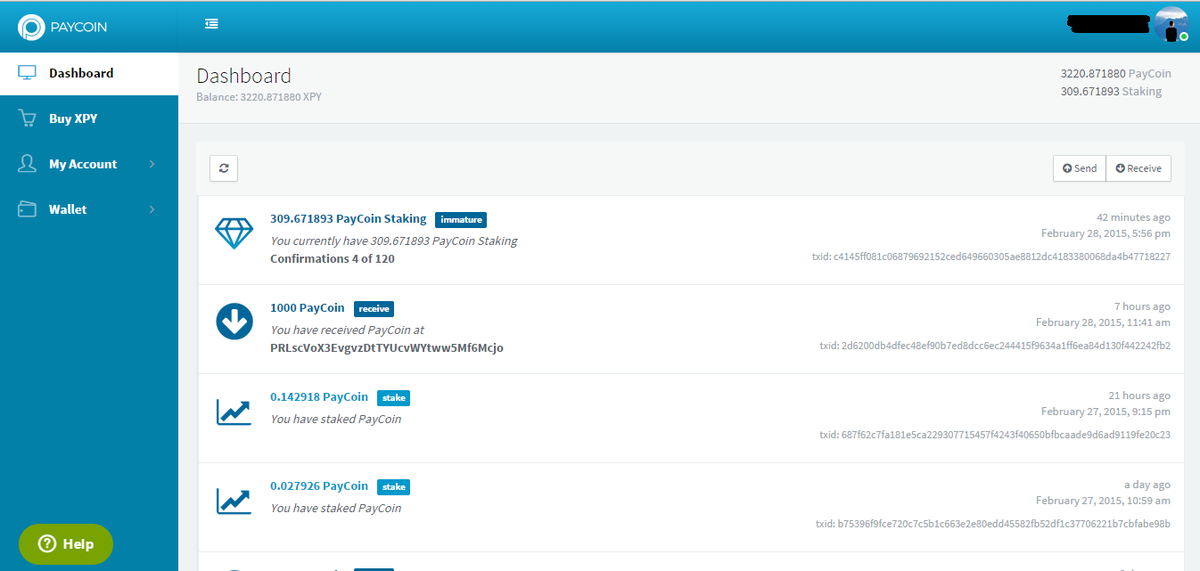Click the 309.671893 Staking header total
The width and height of the screenshot is (1200, 571).
pyautogui.click(x=1111, y=91)
